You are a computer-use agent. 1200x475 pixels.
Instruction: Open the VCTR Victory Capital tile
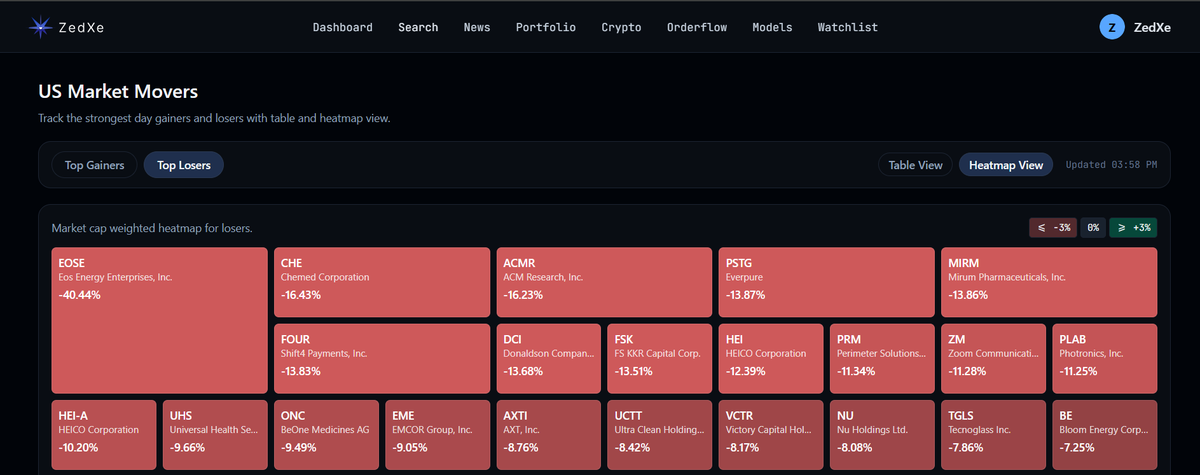(x=771, y=435)
